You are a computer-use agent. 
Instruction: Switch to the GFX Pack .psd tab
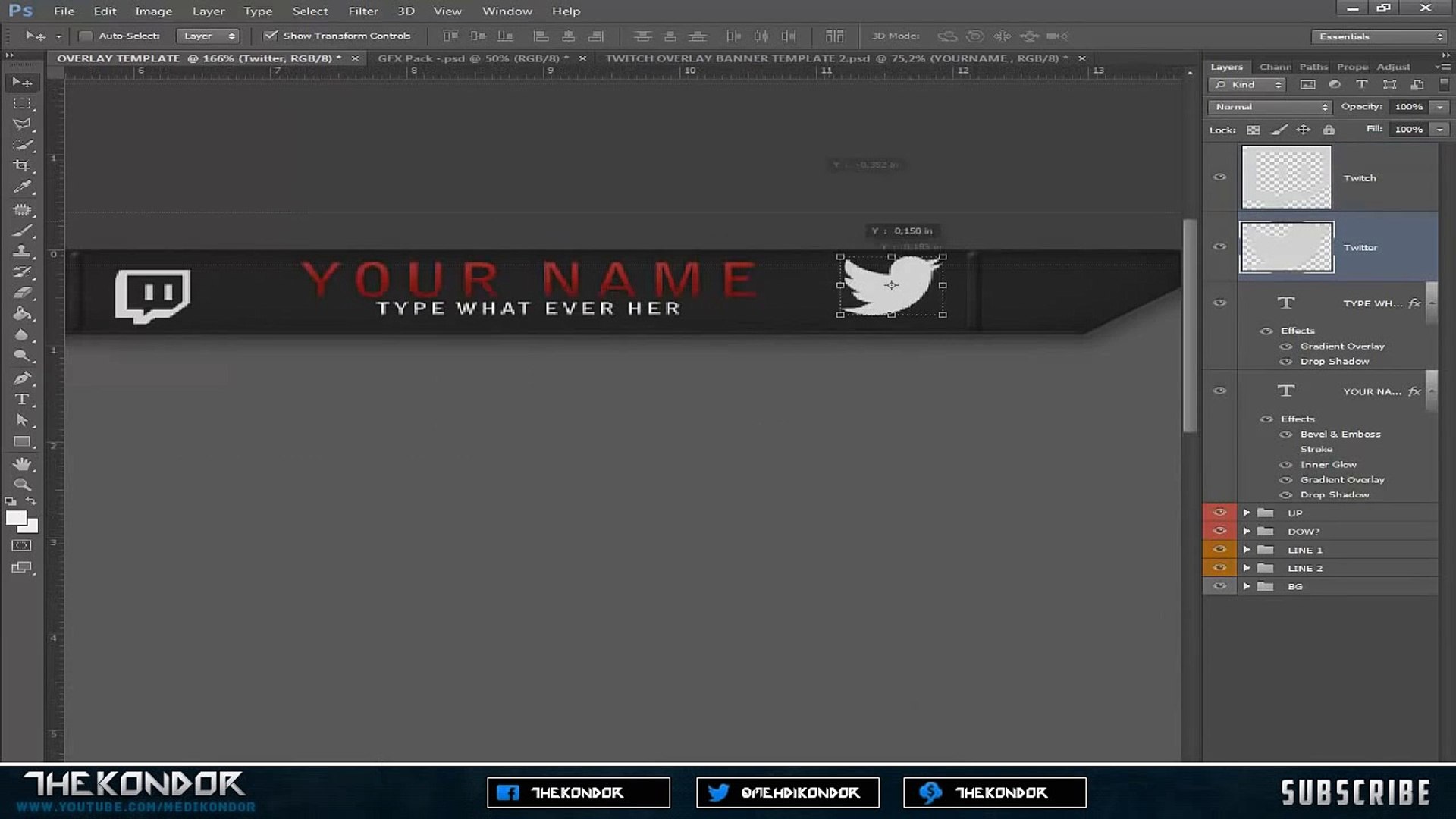(469, 58)
